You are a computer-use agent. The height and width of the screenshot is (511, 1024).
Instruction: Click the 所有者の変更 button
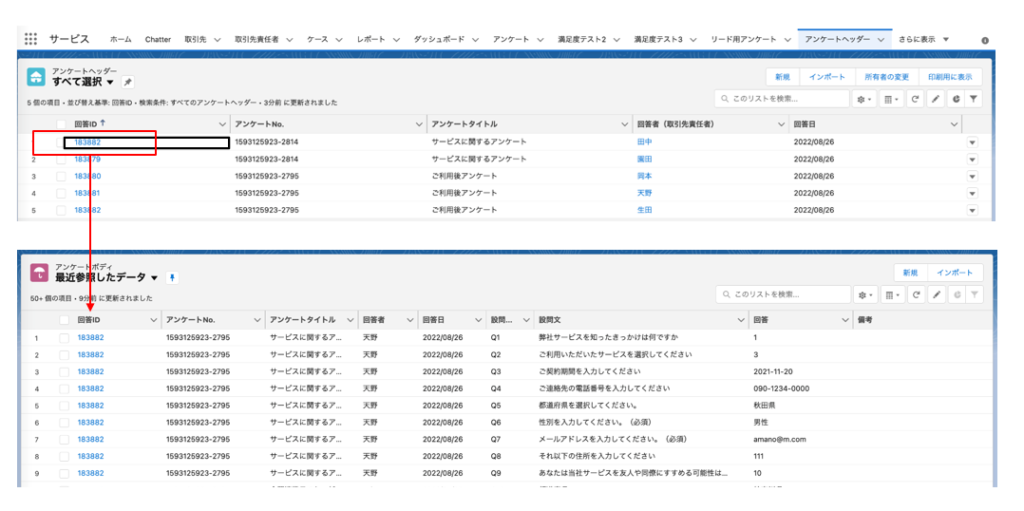[886, 77]
